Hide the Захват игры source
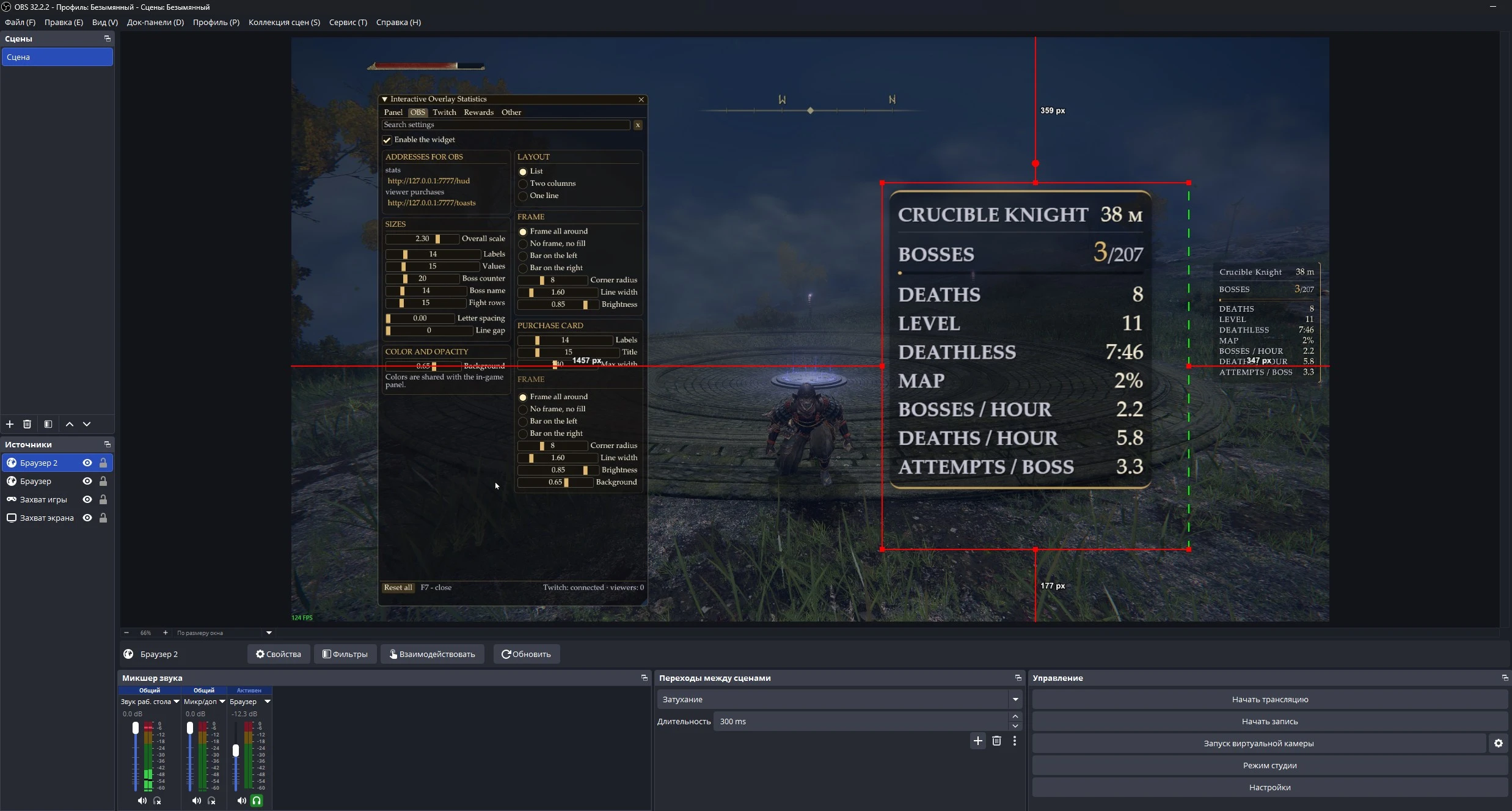 [x=87, y=499]
